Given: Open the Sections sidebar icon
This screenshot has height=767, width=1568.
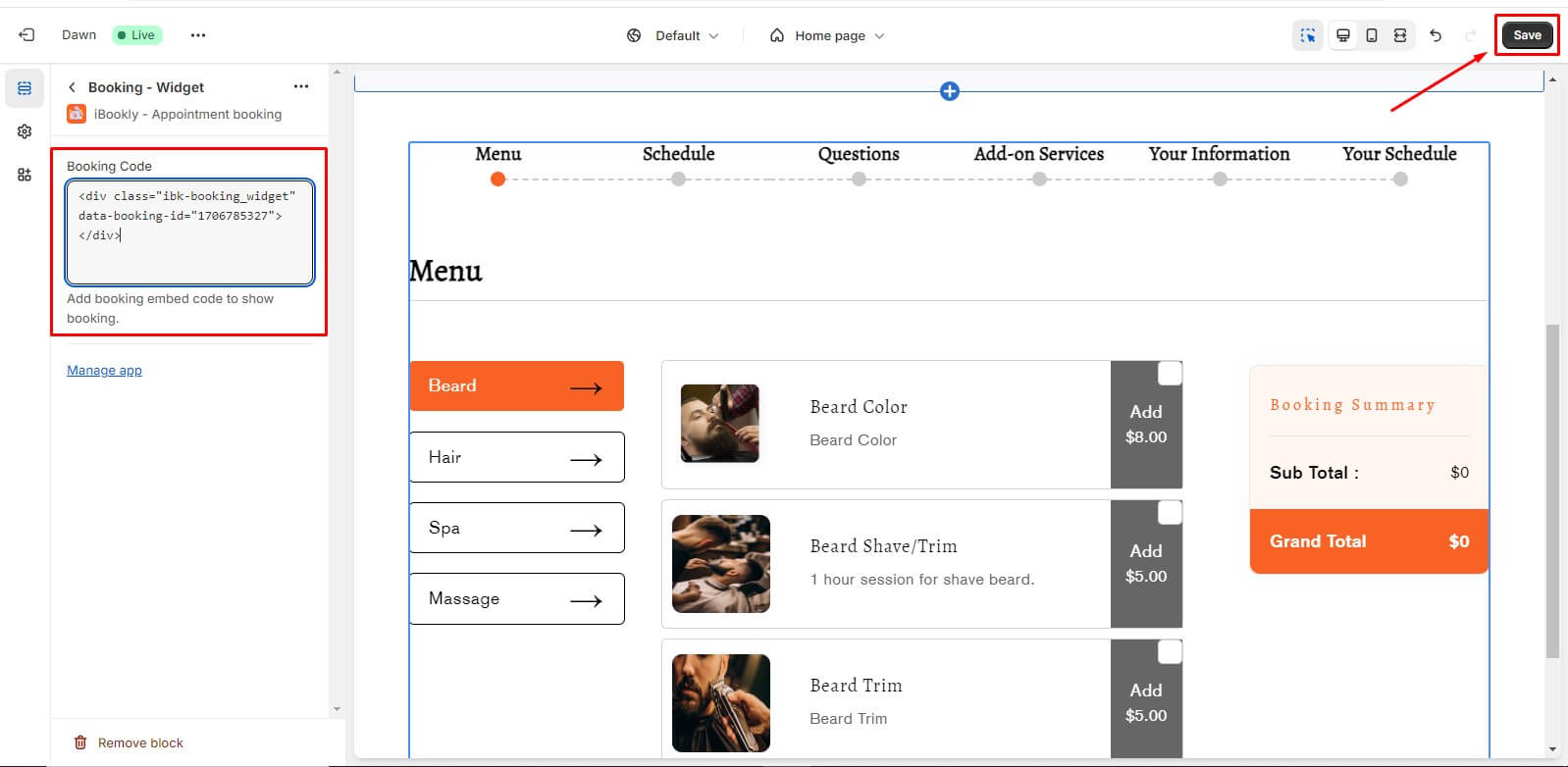Looking at the screenshot, I should click(x=25, y=88).
